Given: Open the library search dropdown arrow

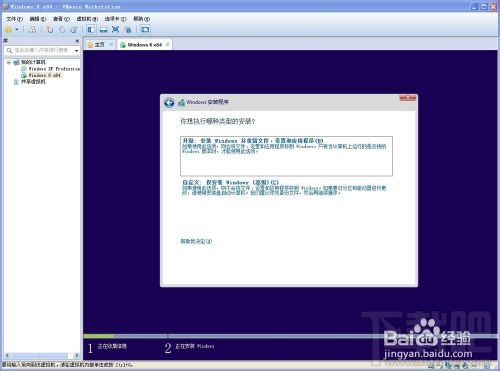Looking at the screenshot, I should point(77,51).
